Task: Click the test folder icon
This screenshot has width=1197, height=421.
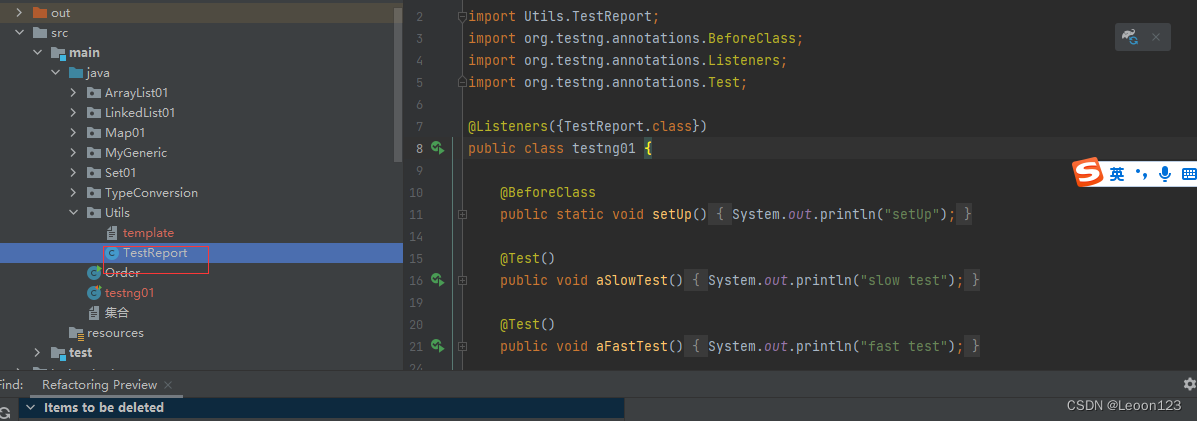Action: coord(58,352)
